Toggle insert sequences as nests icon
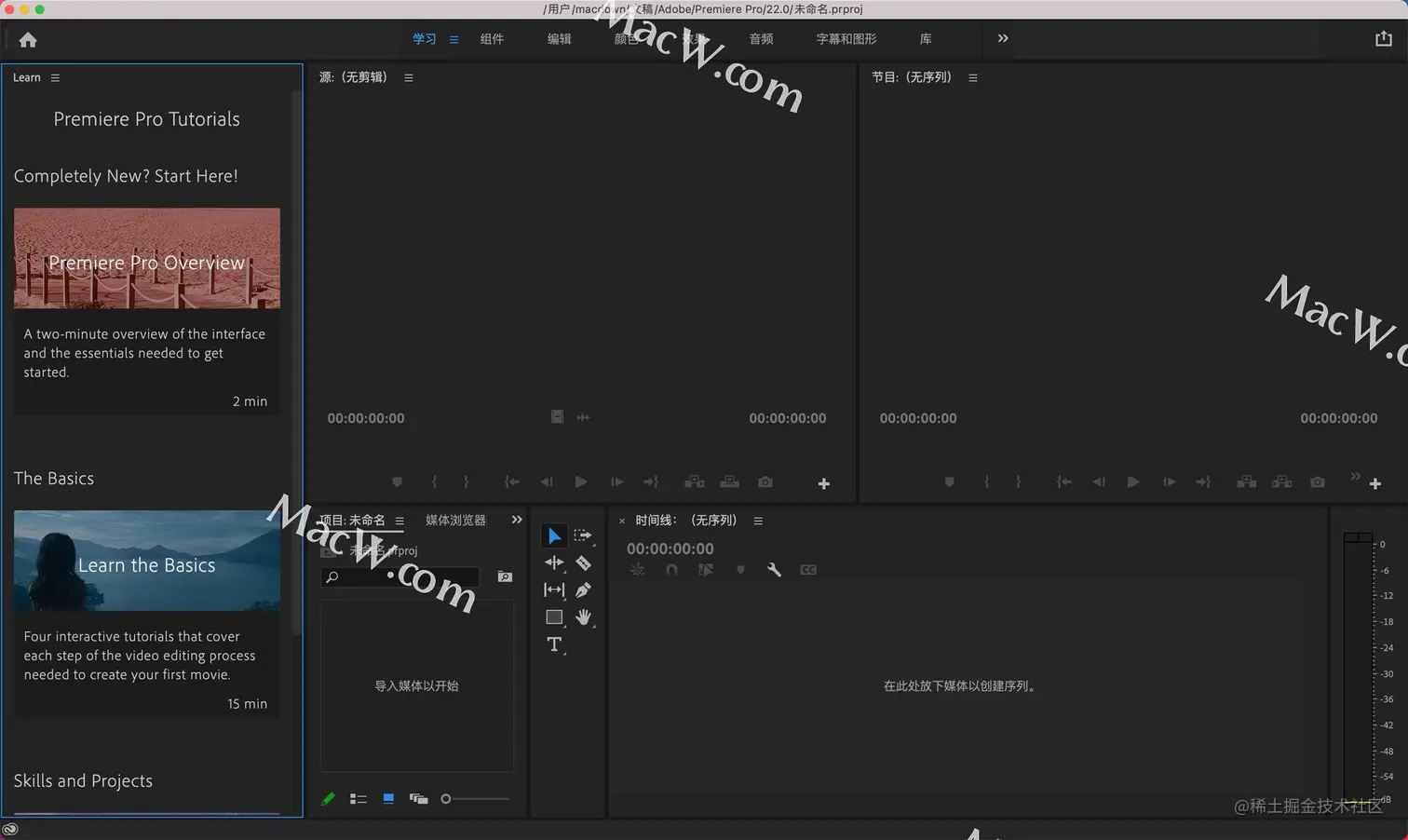Image resolution: width=1408 pixels, height=840 pixels. [638, 570]
